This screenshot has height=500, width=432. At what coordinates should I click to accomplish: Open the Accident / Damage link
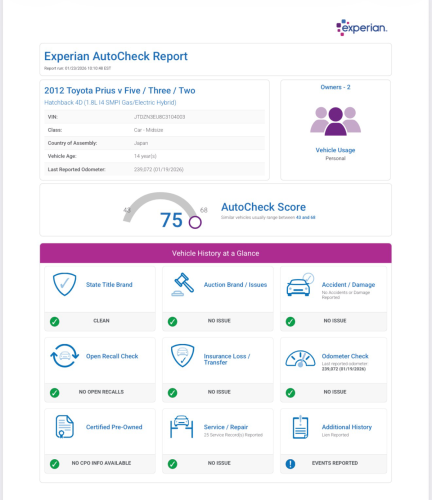pos(348,285)
